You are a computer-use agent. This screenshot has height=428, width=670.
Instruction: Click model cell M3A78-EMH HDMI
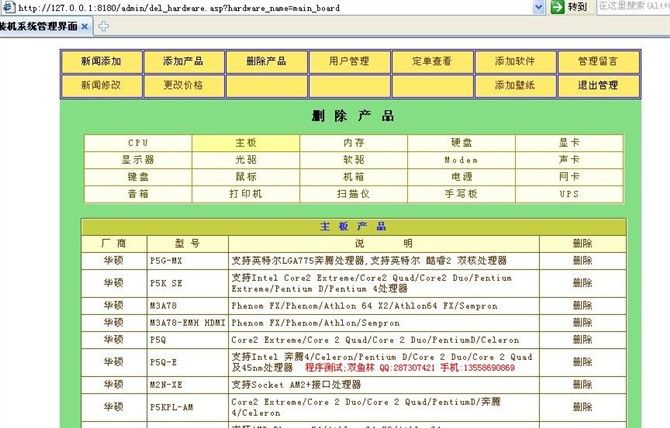188,323
